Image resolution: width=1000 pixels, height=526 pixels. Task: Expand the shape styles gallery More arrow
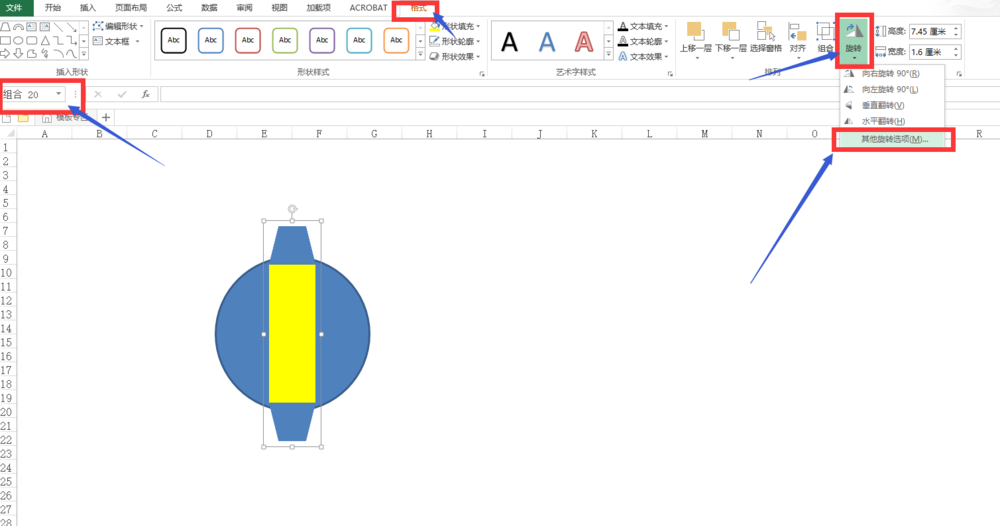coord(420,55)
